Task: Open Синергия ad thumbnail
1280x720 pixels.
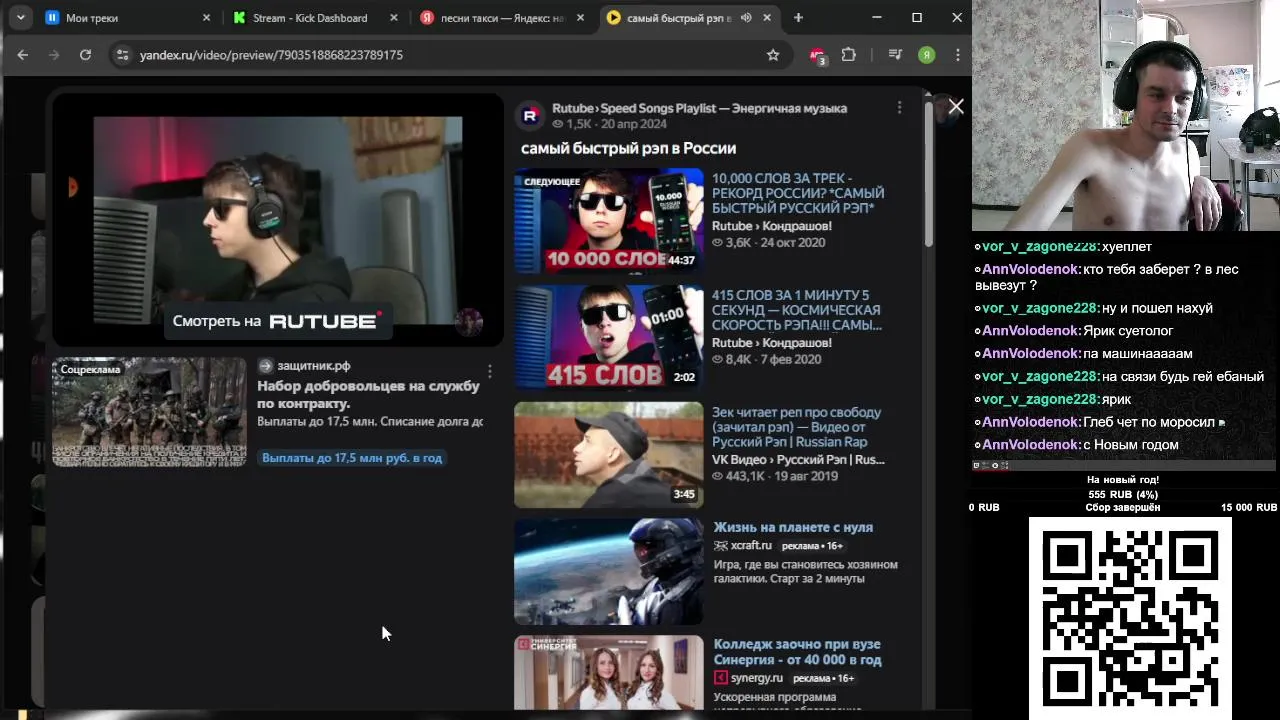Action: click(x=608, y=673)
